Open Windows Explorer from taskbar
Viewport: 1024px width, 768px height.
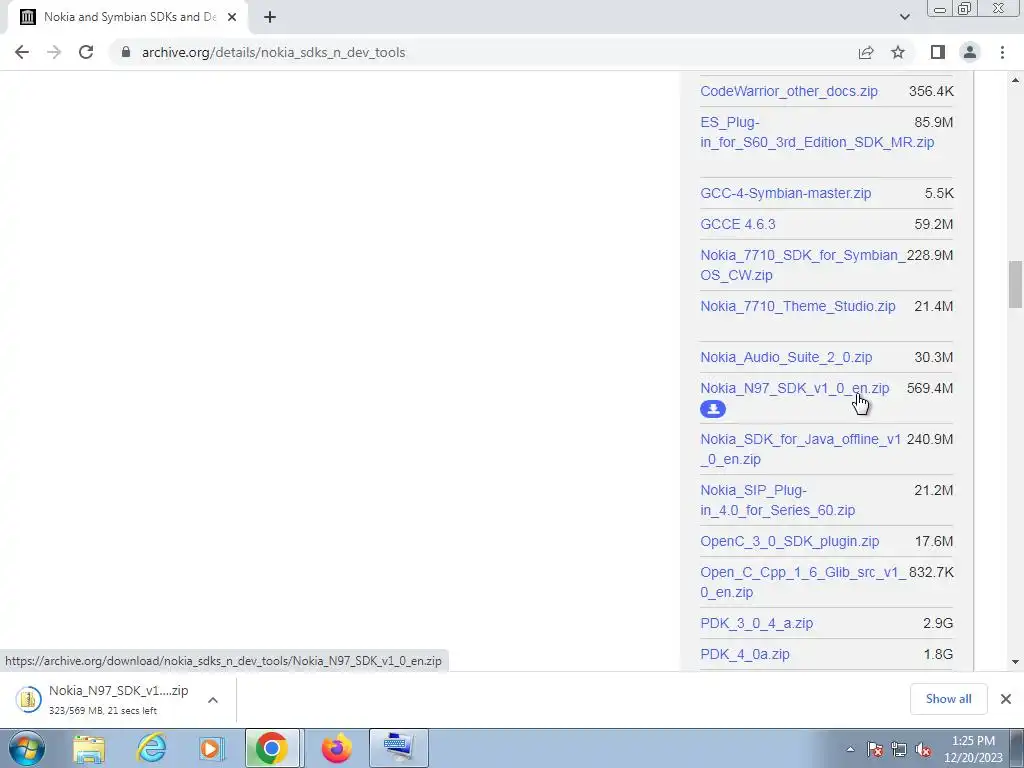point(89,748)
